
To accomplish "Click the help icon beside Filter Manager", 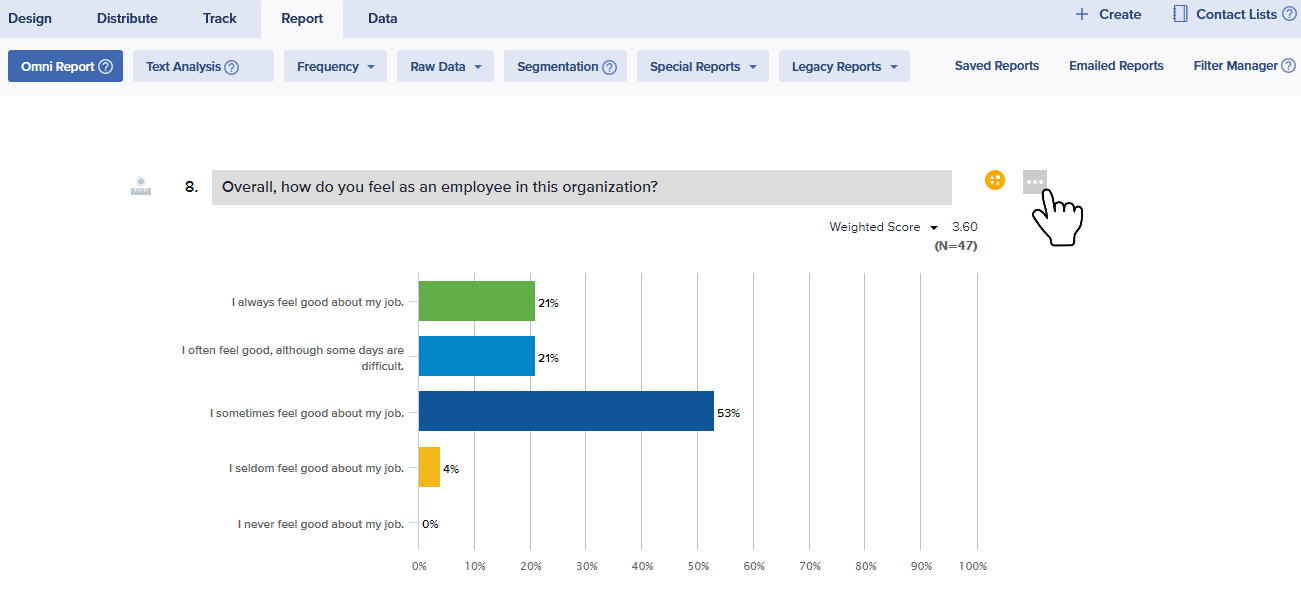I will click(x=1288, y=66).
